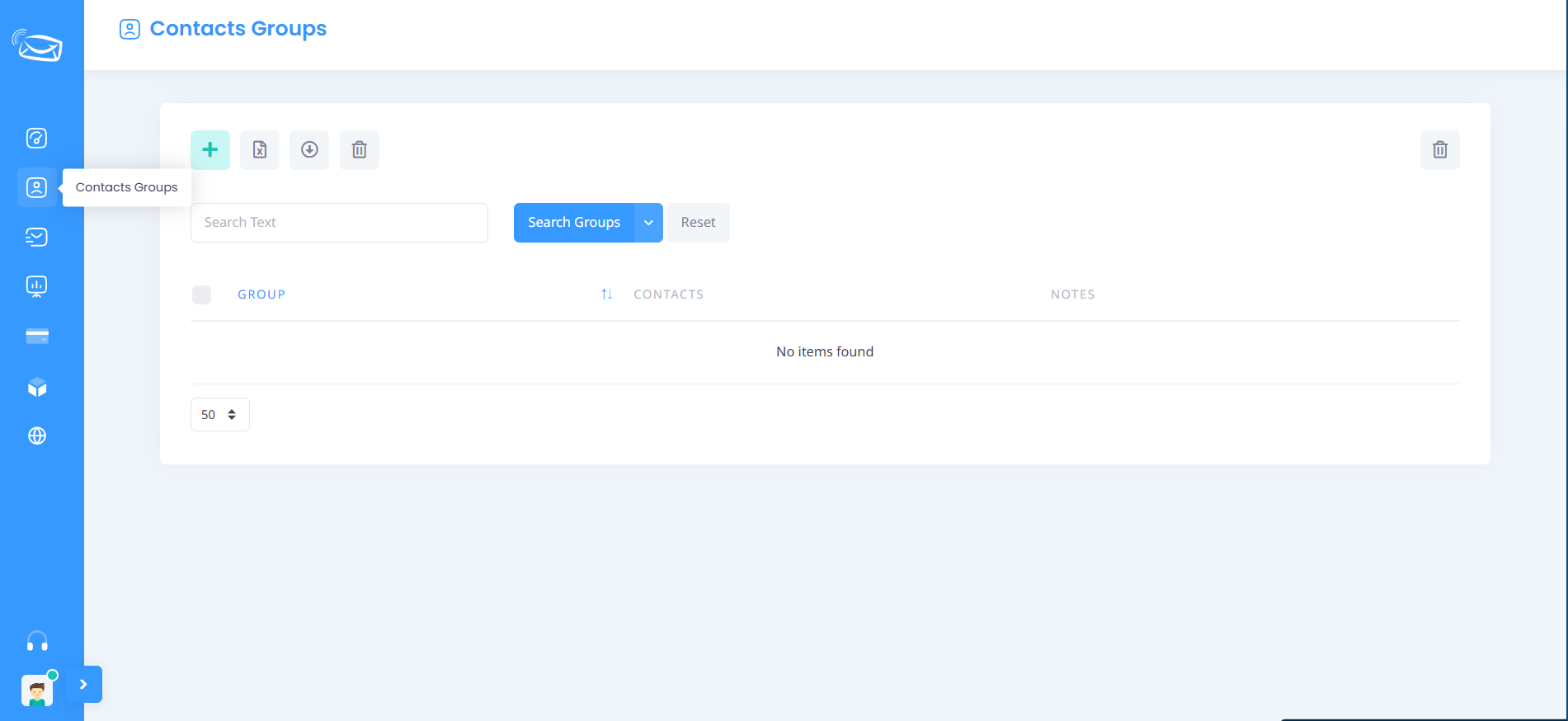Click the download export icon
This screenshot has width=1568, height=721.
pos(309,150)
